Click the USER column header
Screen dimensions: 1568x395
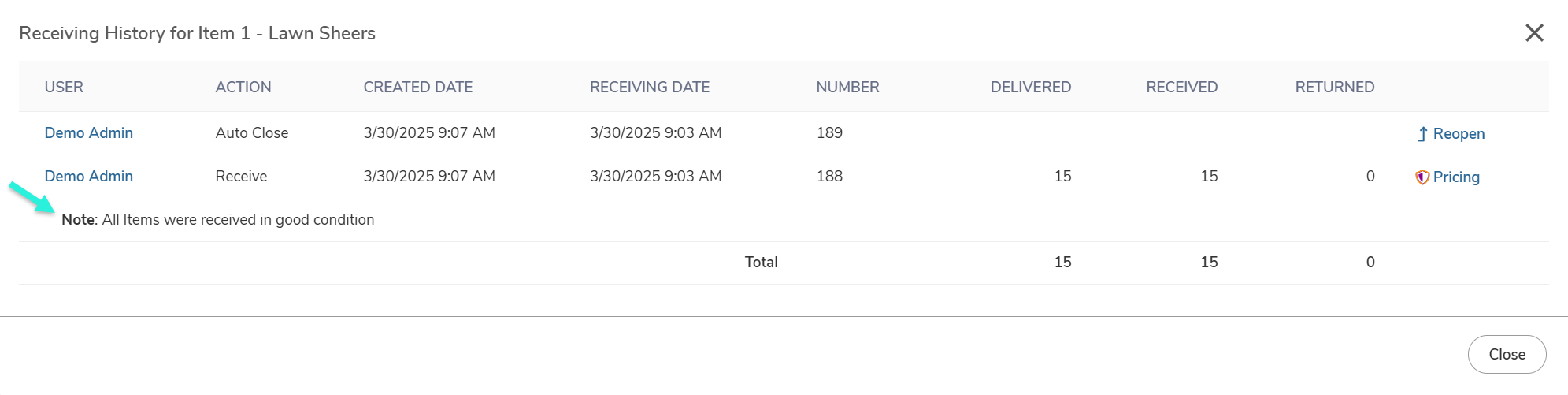64,87
